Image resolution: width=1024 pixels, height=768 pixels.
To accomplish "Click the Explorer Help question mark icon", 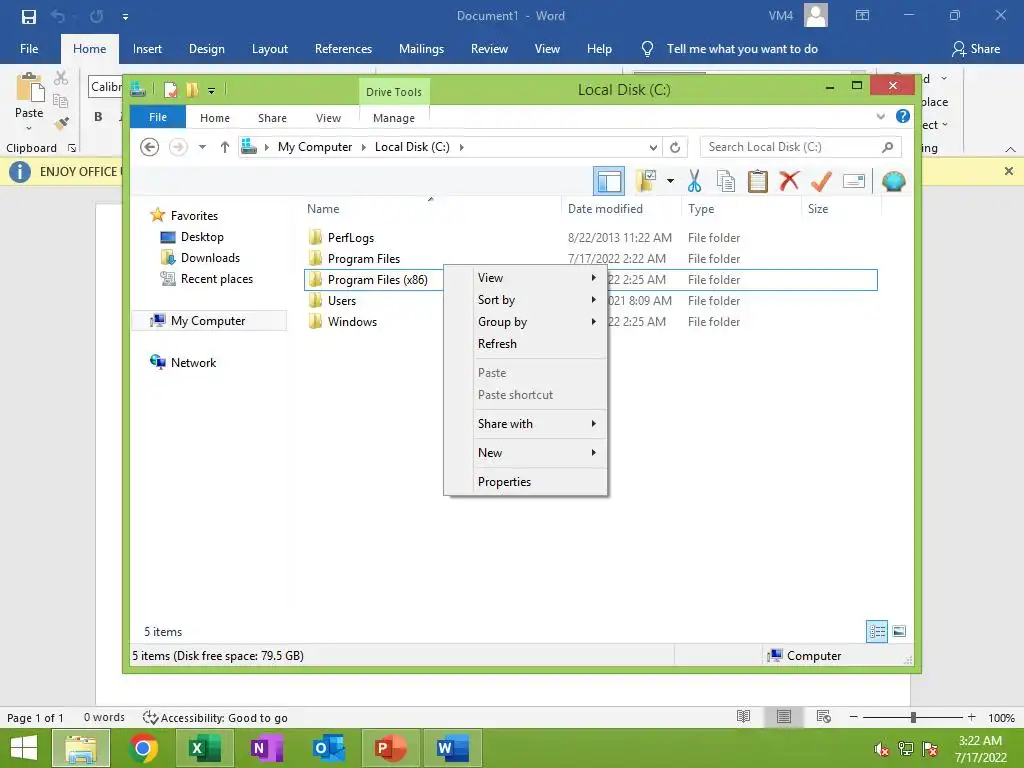I will (x=903, y=116).
